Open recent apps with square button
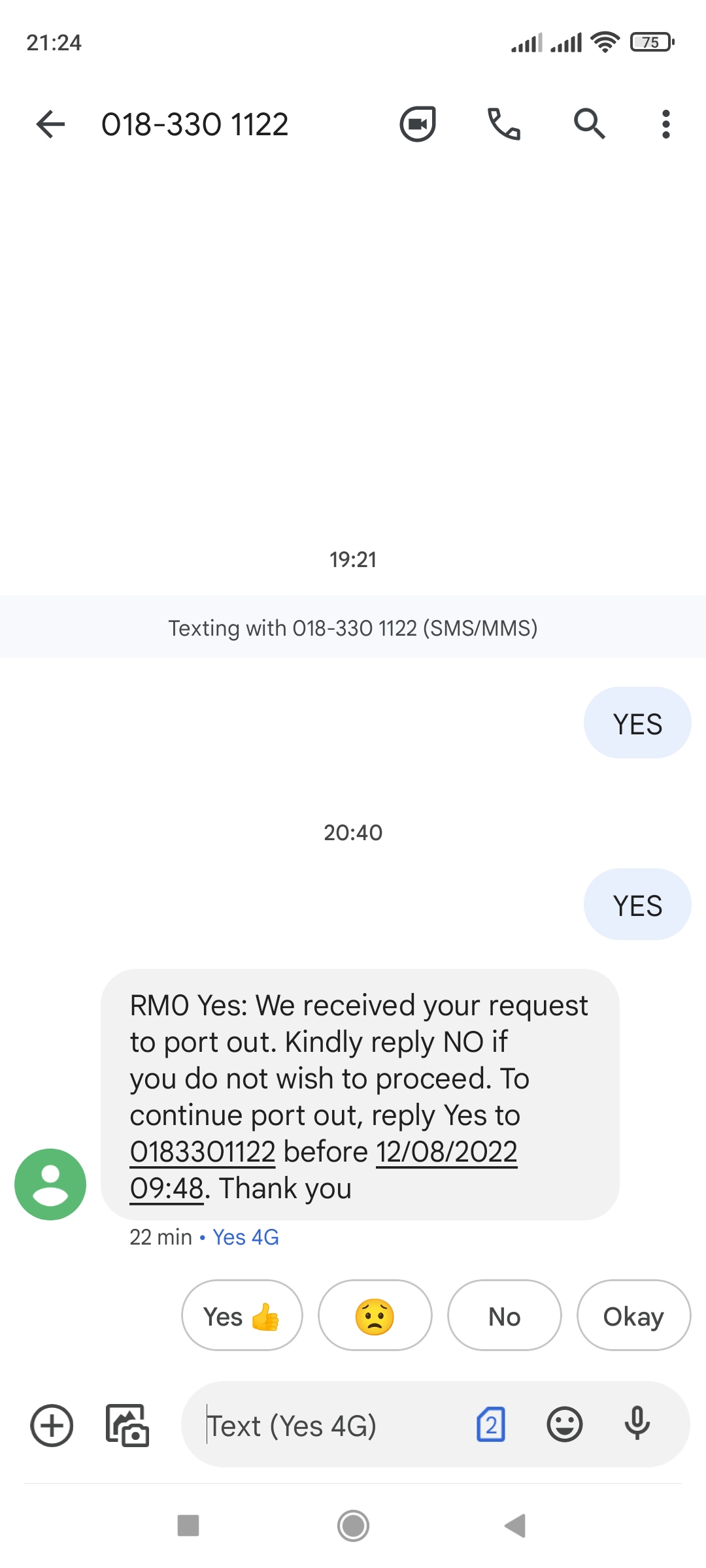This screenshot has width=706, height=1568. click(188, 1526)
